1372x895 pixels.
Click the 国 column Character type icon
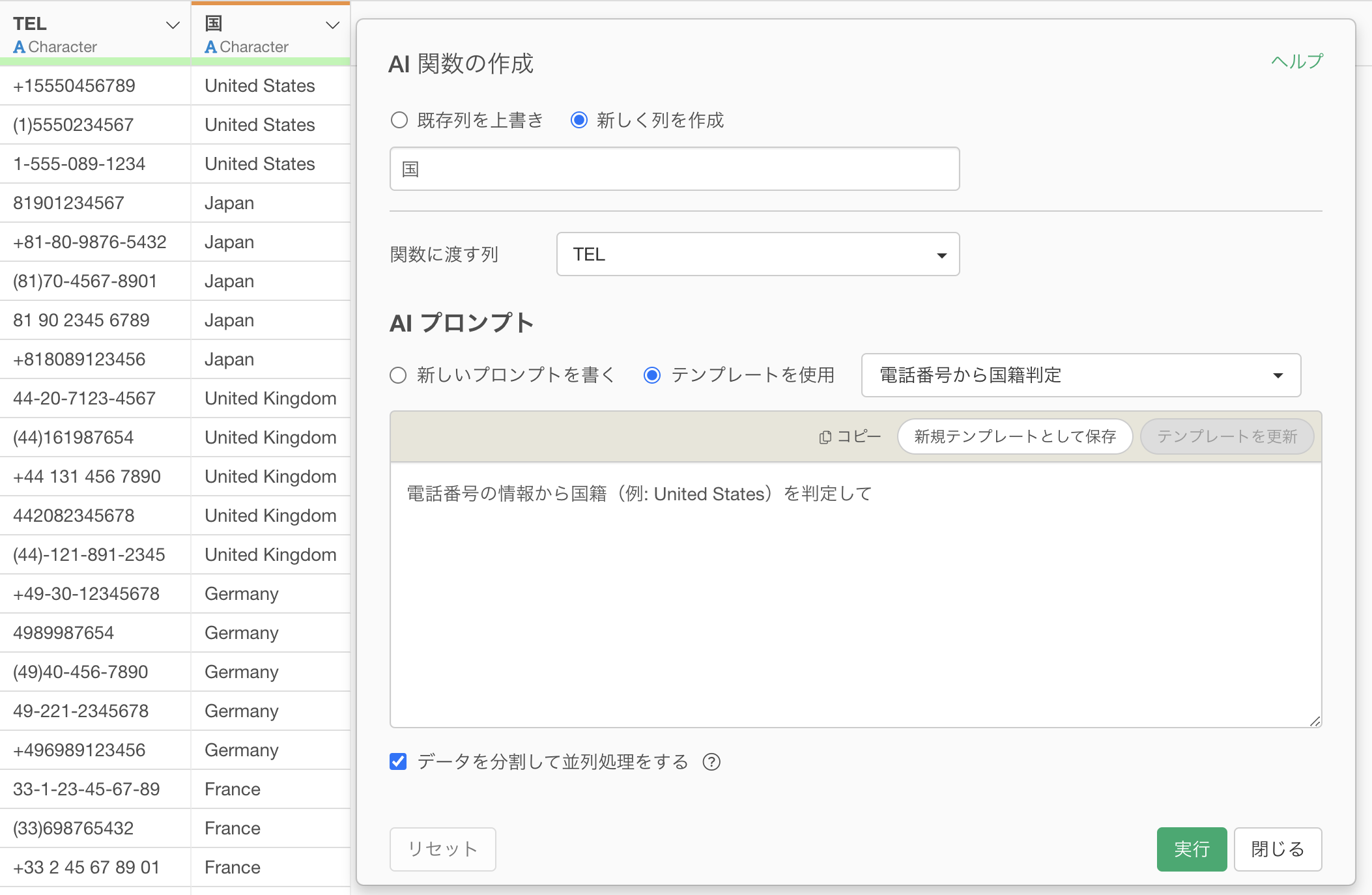(x=210, y=47)
